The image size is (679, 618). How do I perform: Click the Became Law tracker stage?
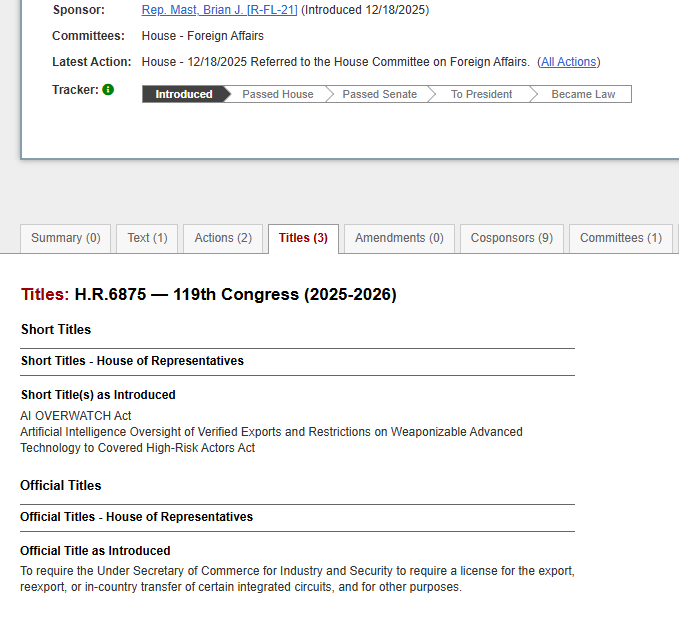coord(583,94)
